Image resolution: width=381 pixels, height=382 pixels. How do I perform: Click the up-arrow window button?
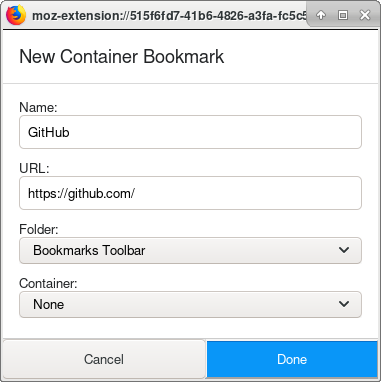click(321, 15)
